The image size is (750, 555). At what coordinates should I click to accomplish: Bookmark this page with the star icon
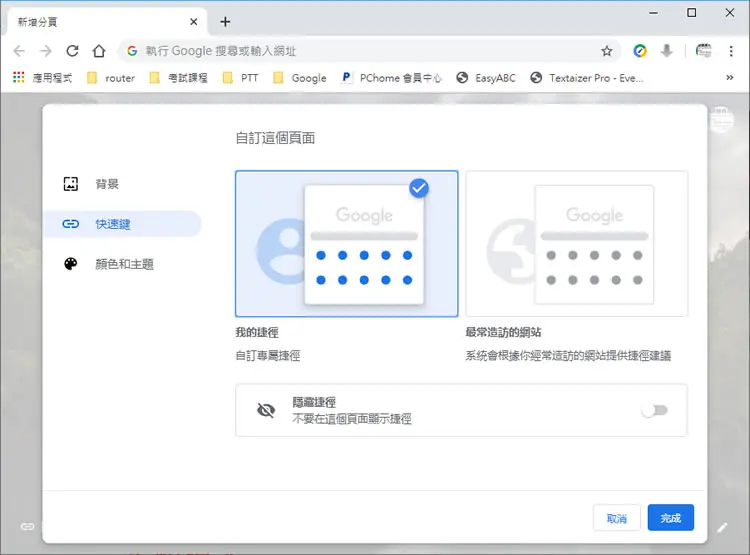pos(607,51)
